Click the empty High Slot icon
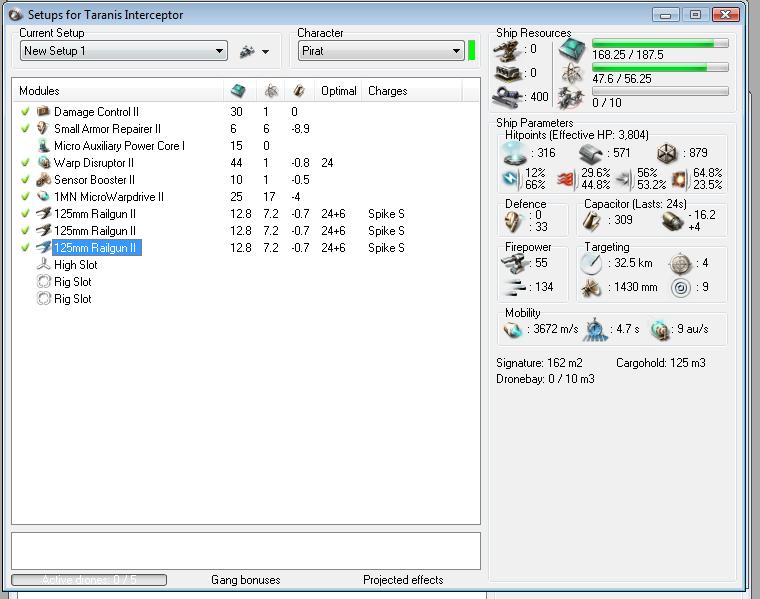The height and width of the screenshot is (599, 760). pyautogui.click(x=43, y=265)
